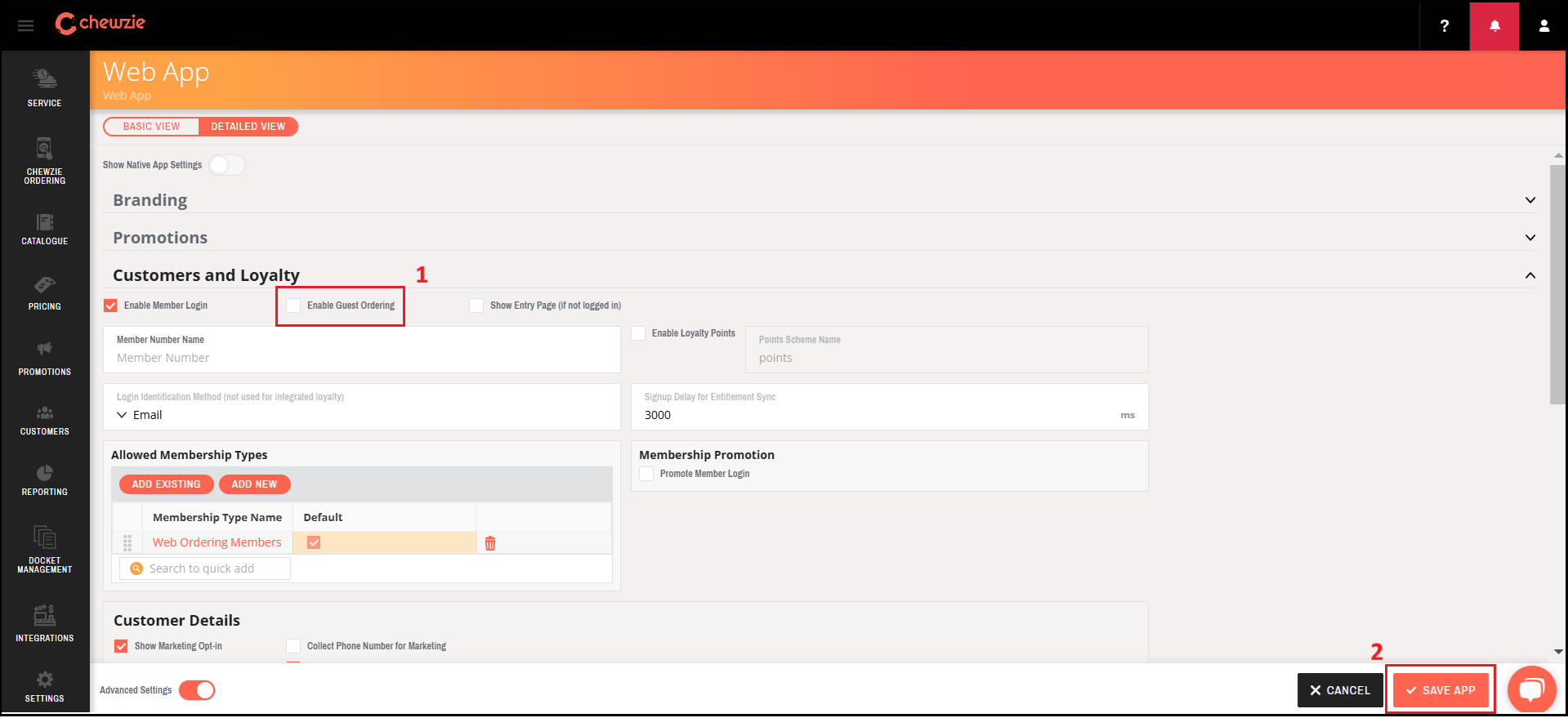The width and height of the screenshot is (1568, 718).
Task: Cancel the app changes
Action: point(1340,690)
